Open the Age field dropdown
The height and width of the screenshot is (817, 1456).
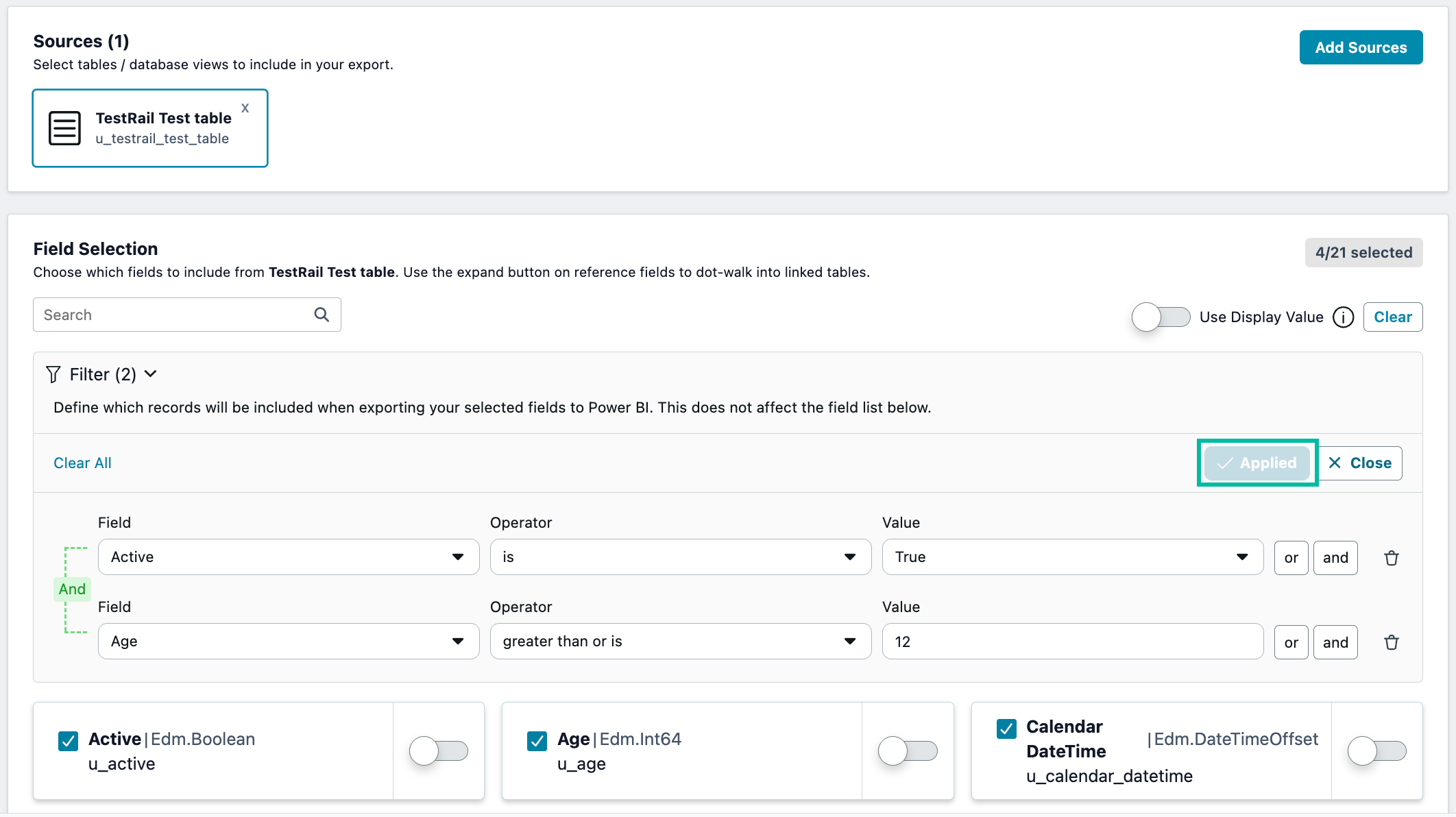pos(289,641)
